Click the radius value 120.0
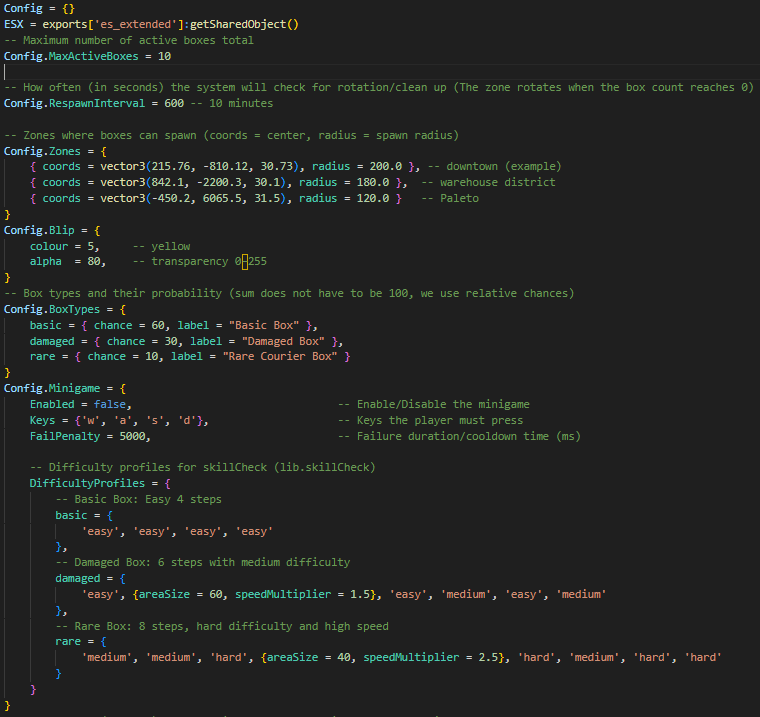760x717 pixels. tap(373, 198)
